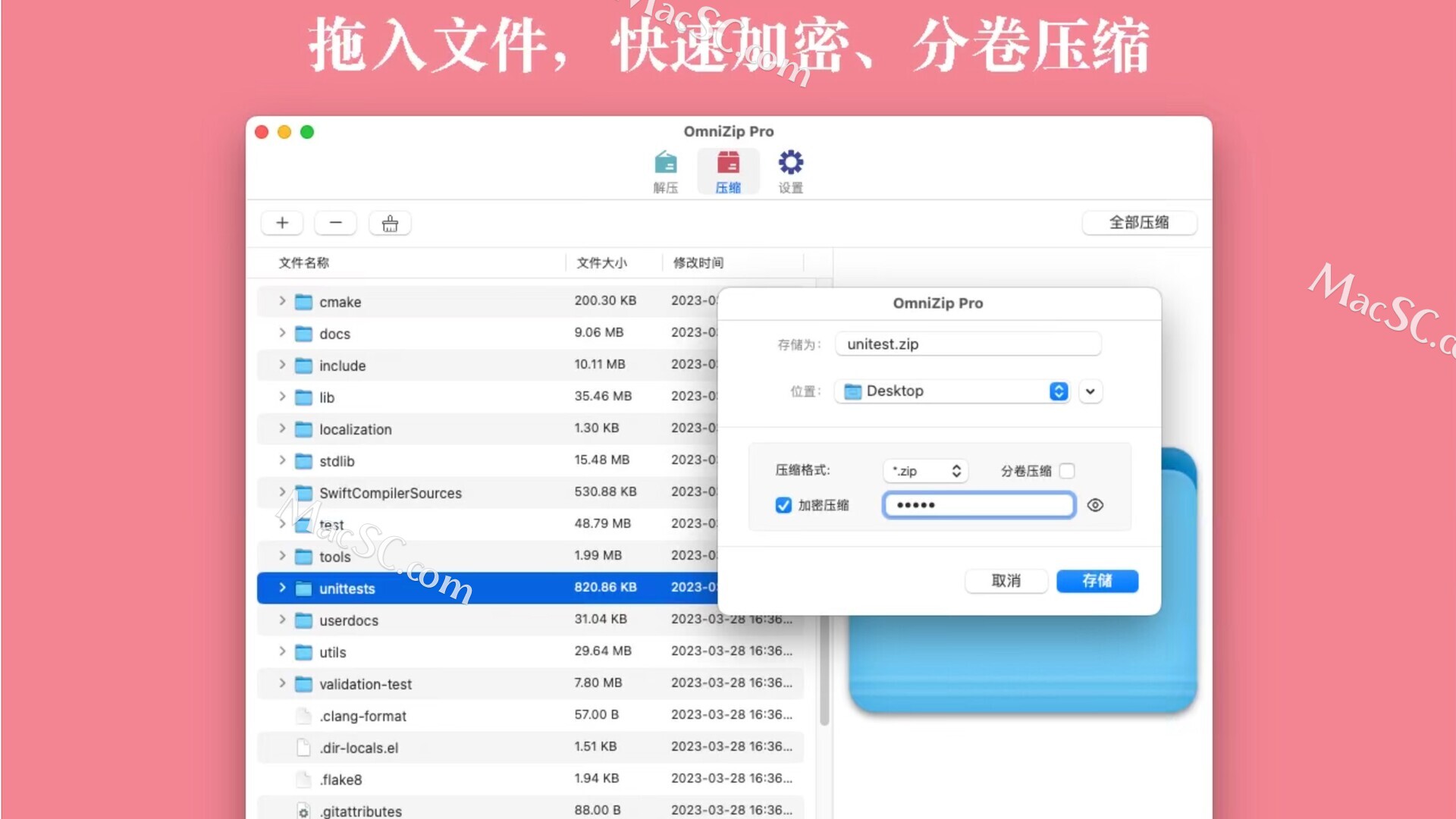Expand the docs folder
The height and width of the screenshot is (819, 1456).
tap(282, 333)
